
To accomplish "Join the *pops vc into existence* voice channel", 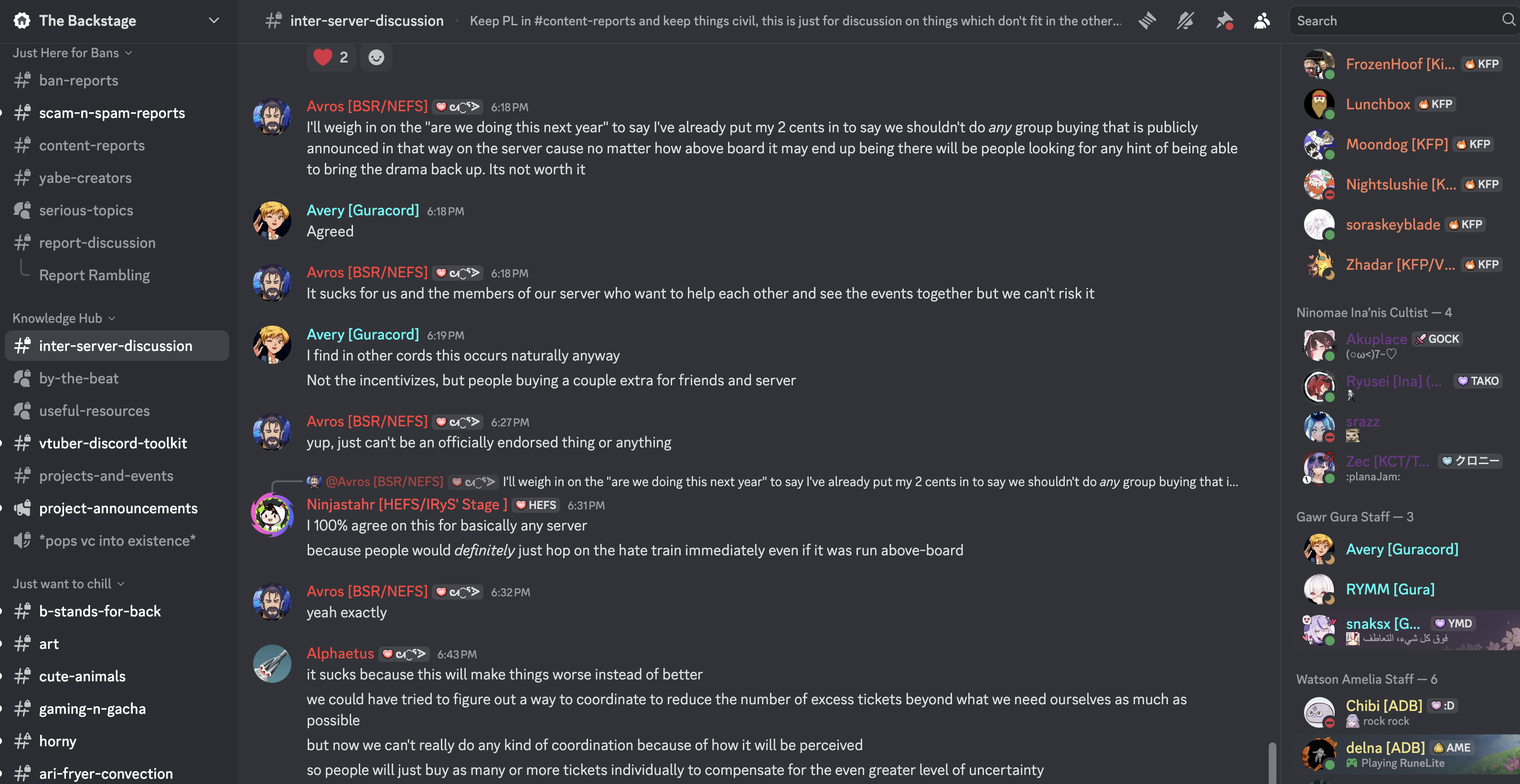I will (x=117, y=540).
